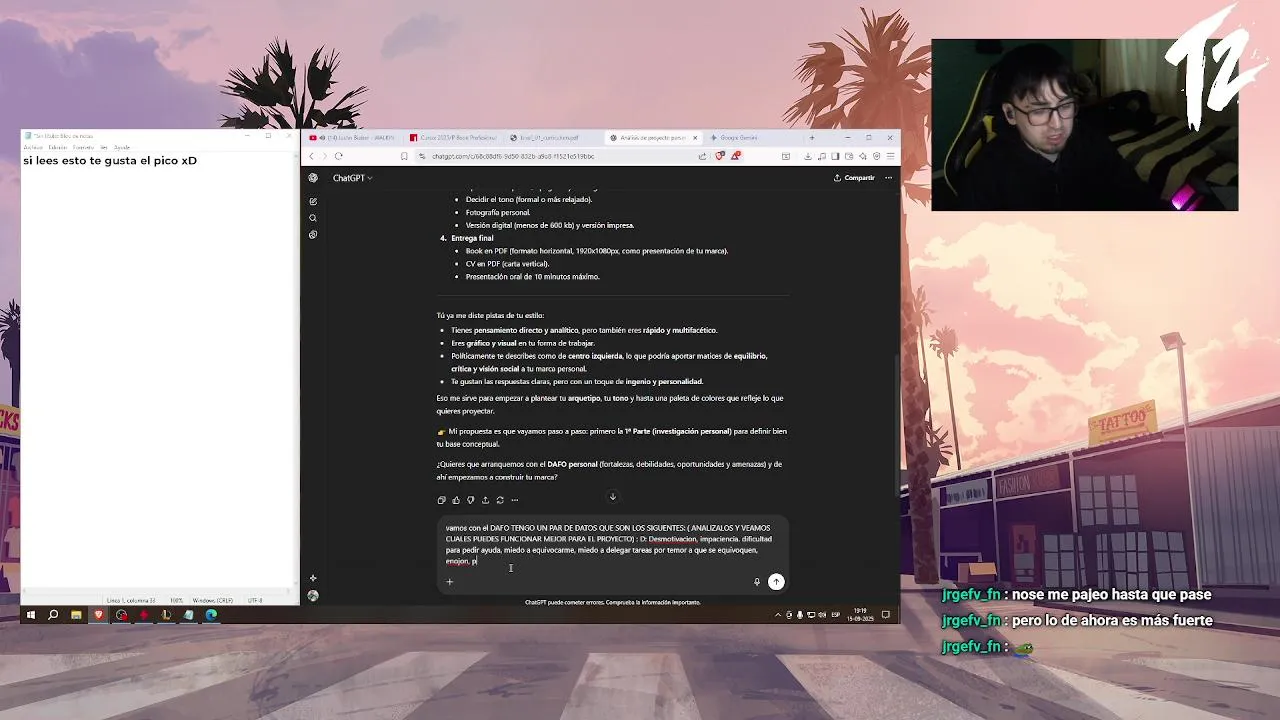Viewport: 1280px width, 720px height.
Task: Regenerate the ChatGPT response
Action: tap(500, 500)
